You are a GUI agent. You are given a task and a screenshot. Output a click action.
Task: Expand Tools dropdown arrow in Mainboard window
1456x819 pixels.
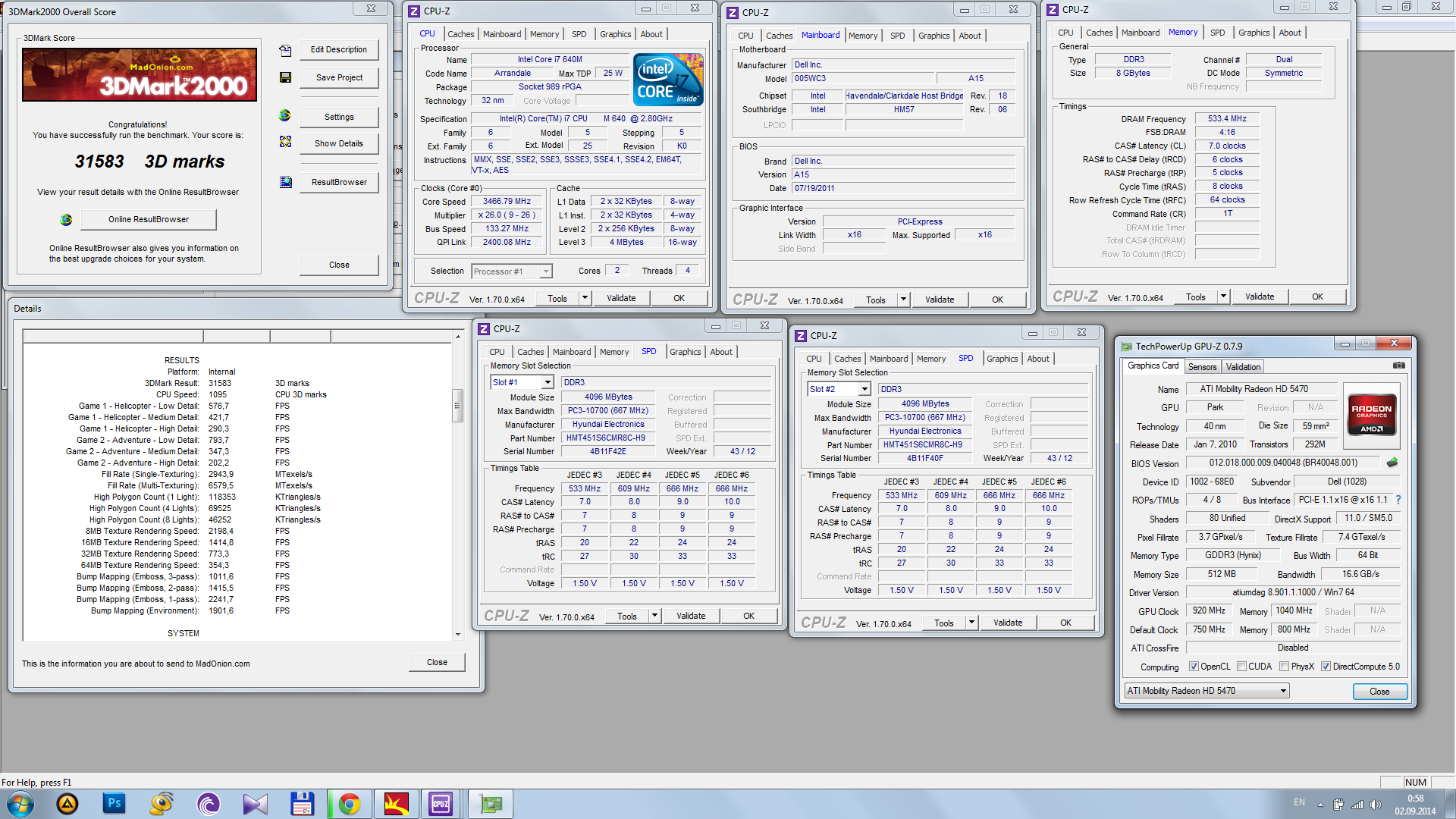pyautogui.click(x=903, y=300)
